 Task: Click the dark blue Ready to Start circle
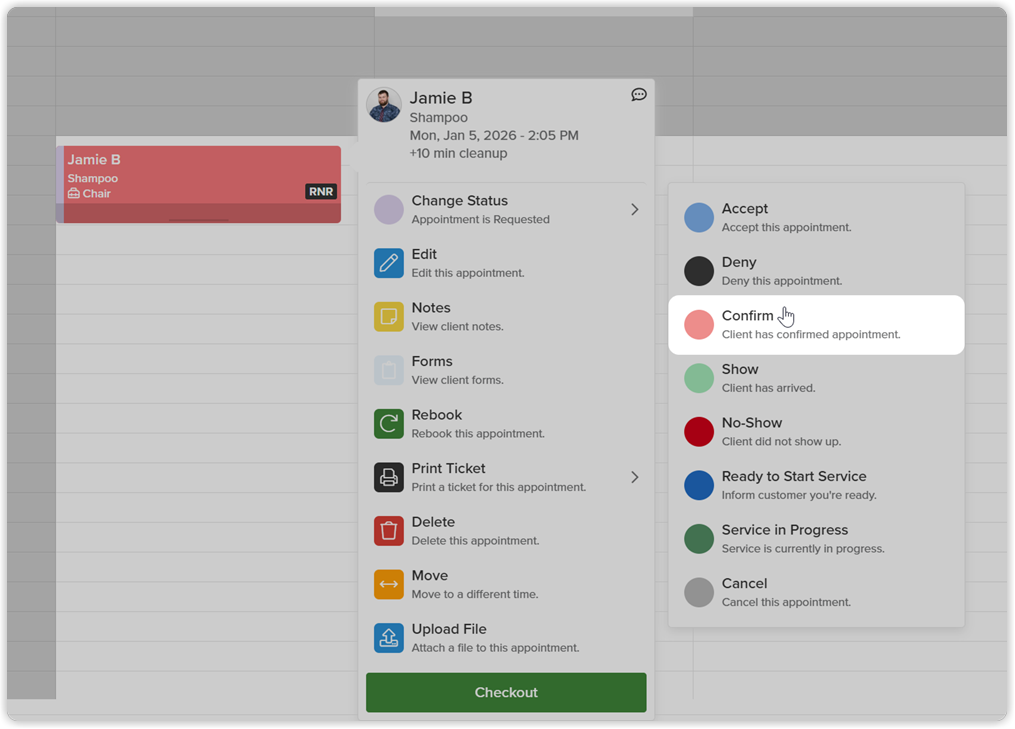point(698,486)
